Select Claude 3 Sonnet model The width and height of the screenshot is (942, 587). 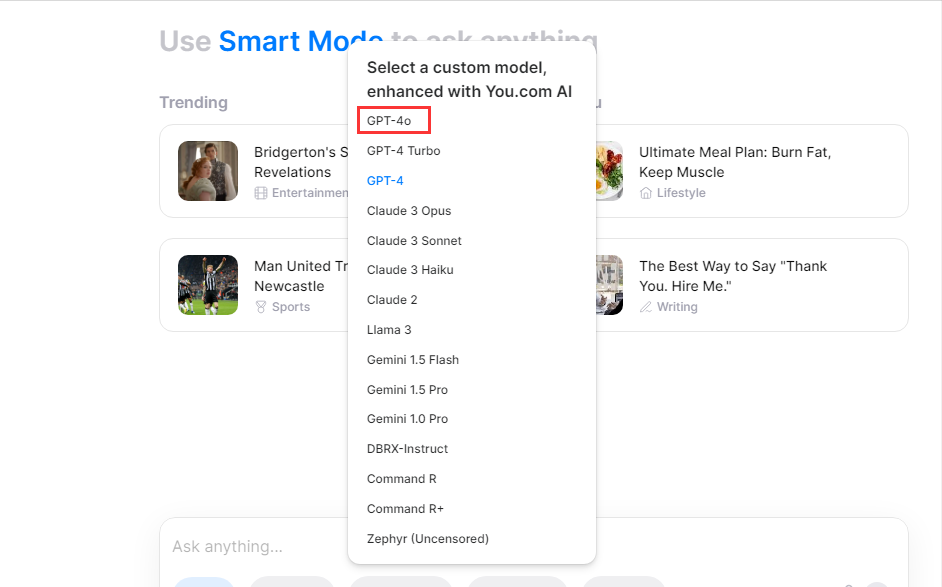414,241
